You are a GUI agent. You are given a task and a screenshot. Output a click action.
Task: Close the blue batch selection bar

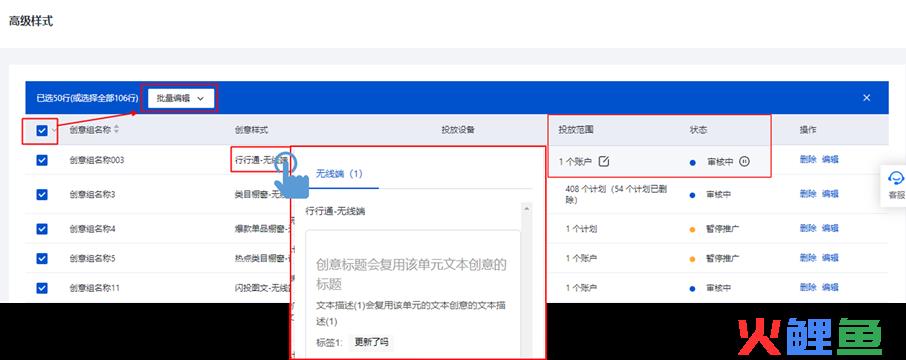pyautogui.click(x=866, y=98)
